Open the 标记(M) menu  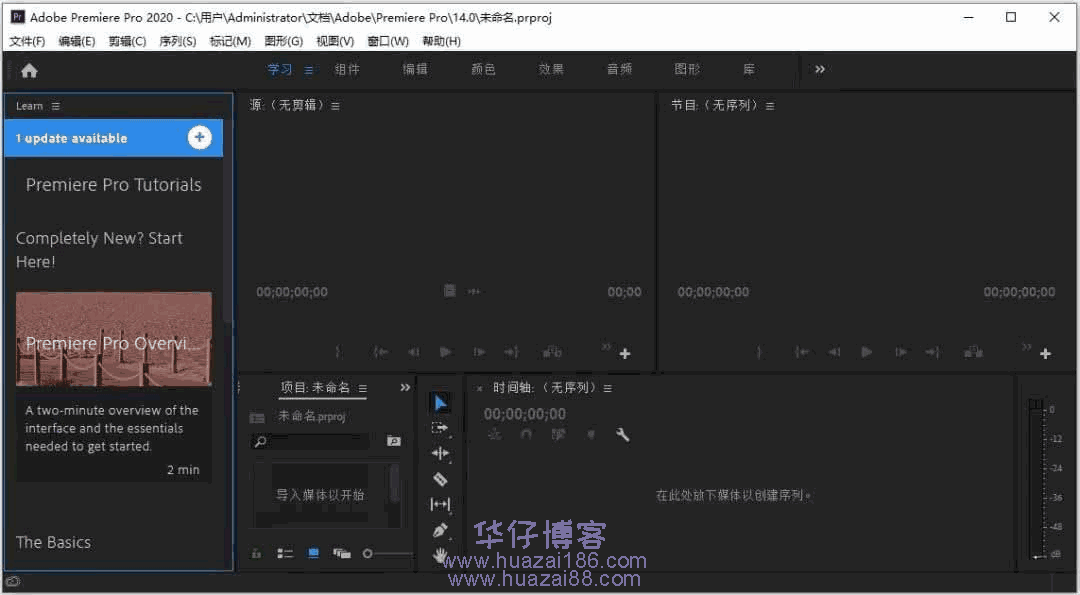click(230, 41)
